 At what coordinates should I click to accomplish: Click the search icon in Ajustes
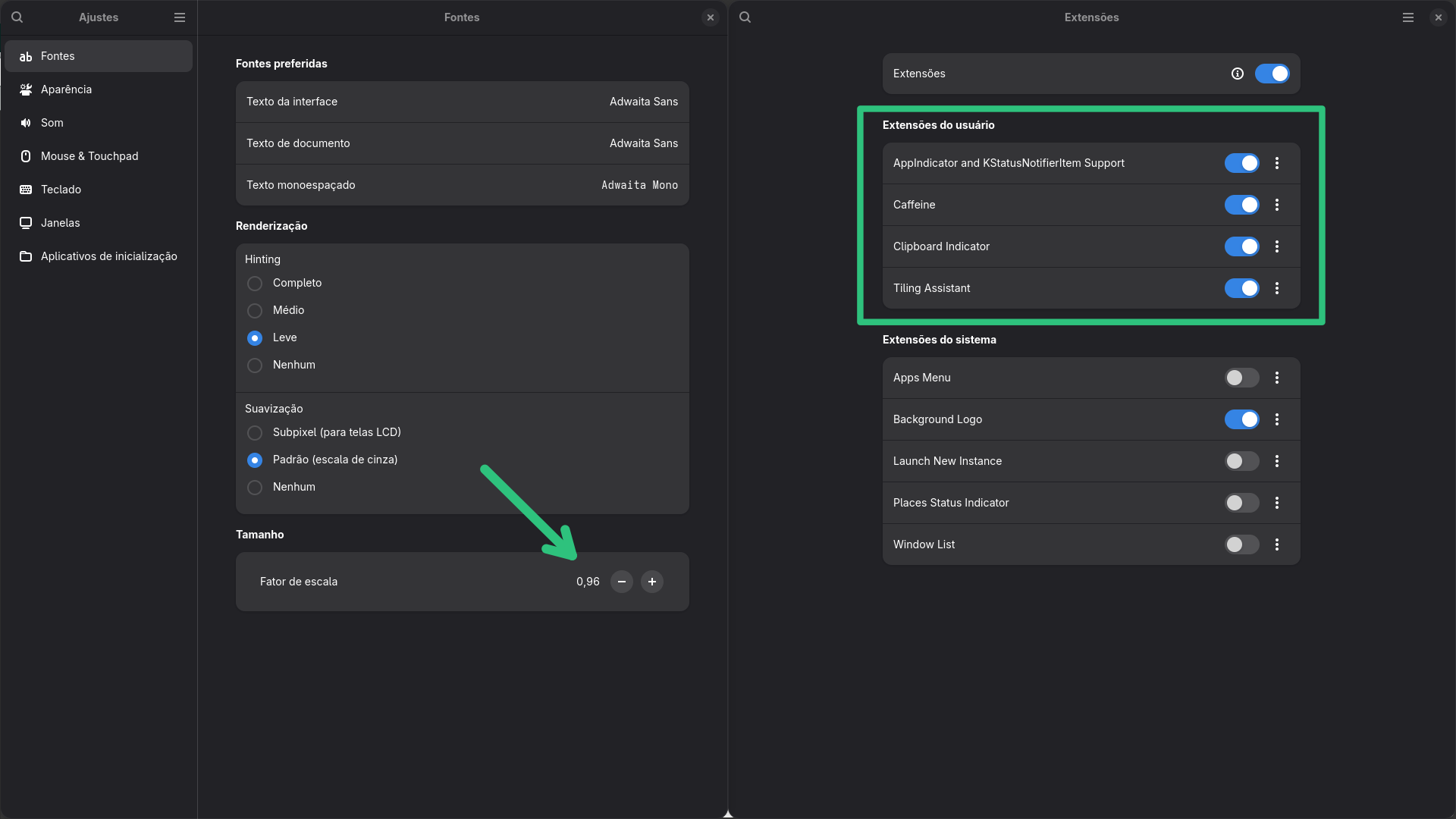(x=17, y=17)
